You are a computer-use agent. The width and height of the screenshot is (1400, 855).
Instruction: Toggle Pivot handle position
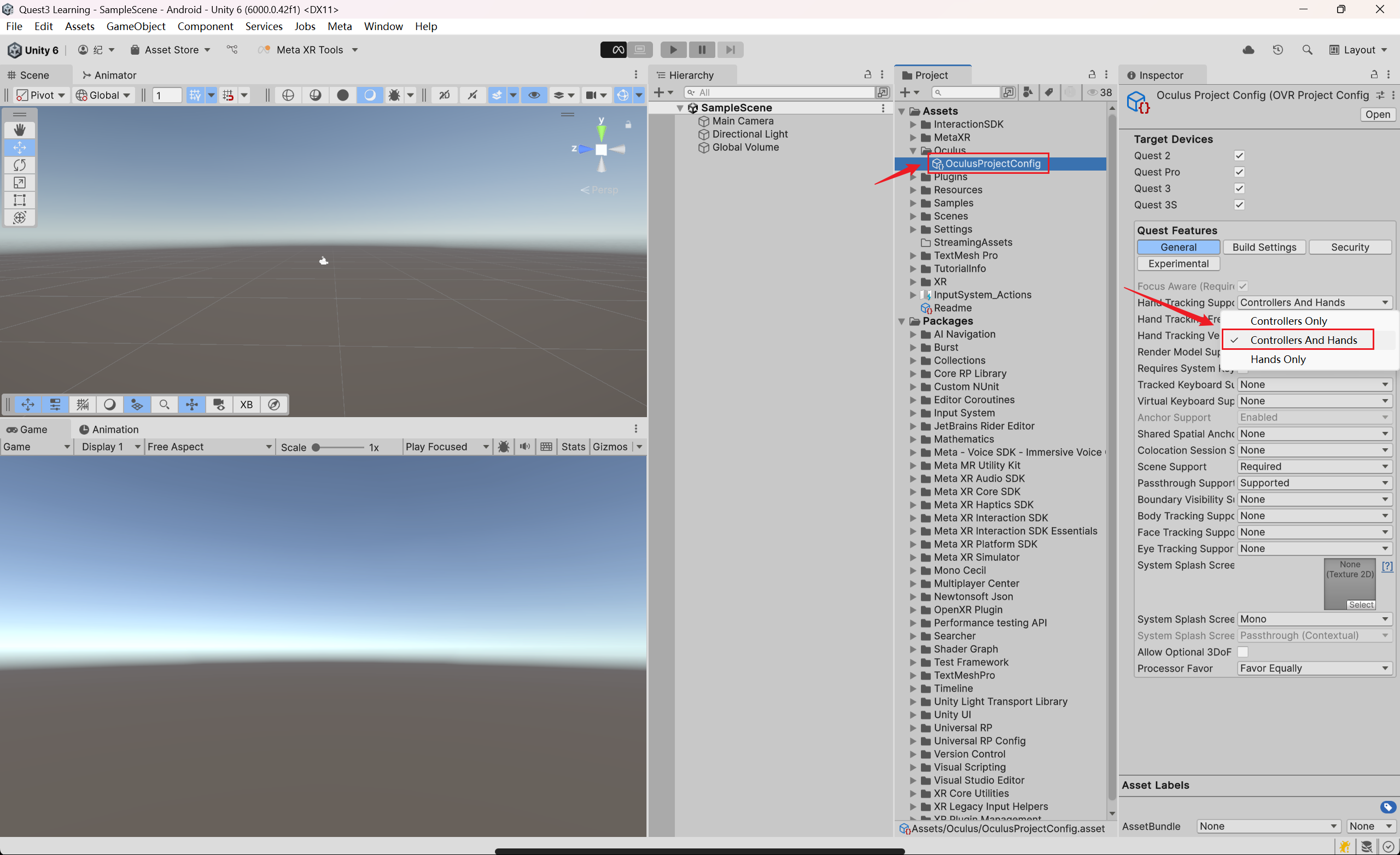pos(40,96)
